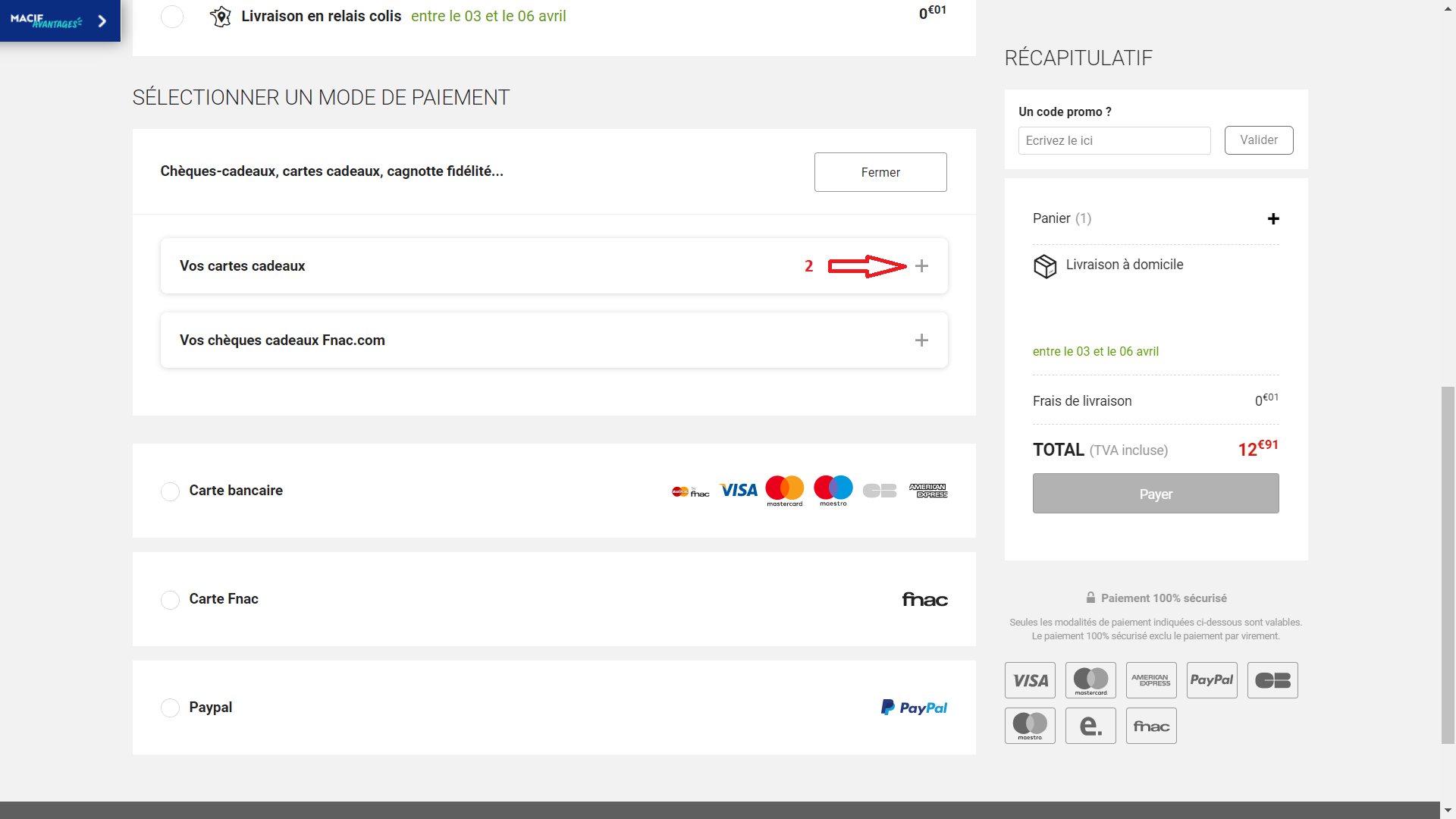This screenshot has width=1456, height=819.
Task: Click the fnac logo in Carte Fnac row
Action: pyautogui.click(x=924, y=600)
